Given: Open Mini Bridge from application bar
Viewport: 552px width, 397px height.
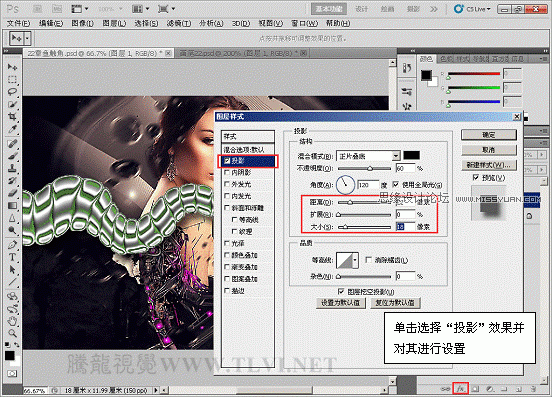Looking at the screenshot, I should tap(57, 9).
